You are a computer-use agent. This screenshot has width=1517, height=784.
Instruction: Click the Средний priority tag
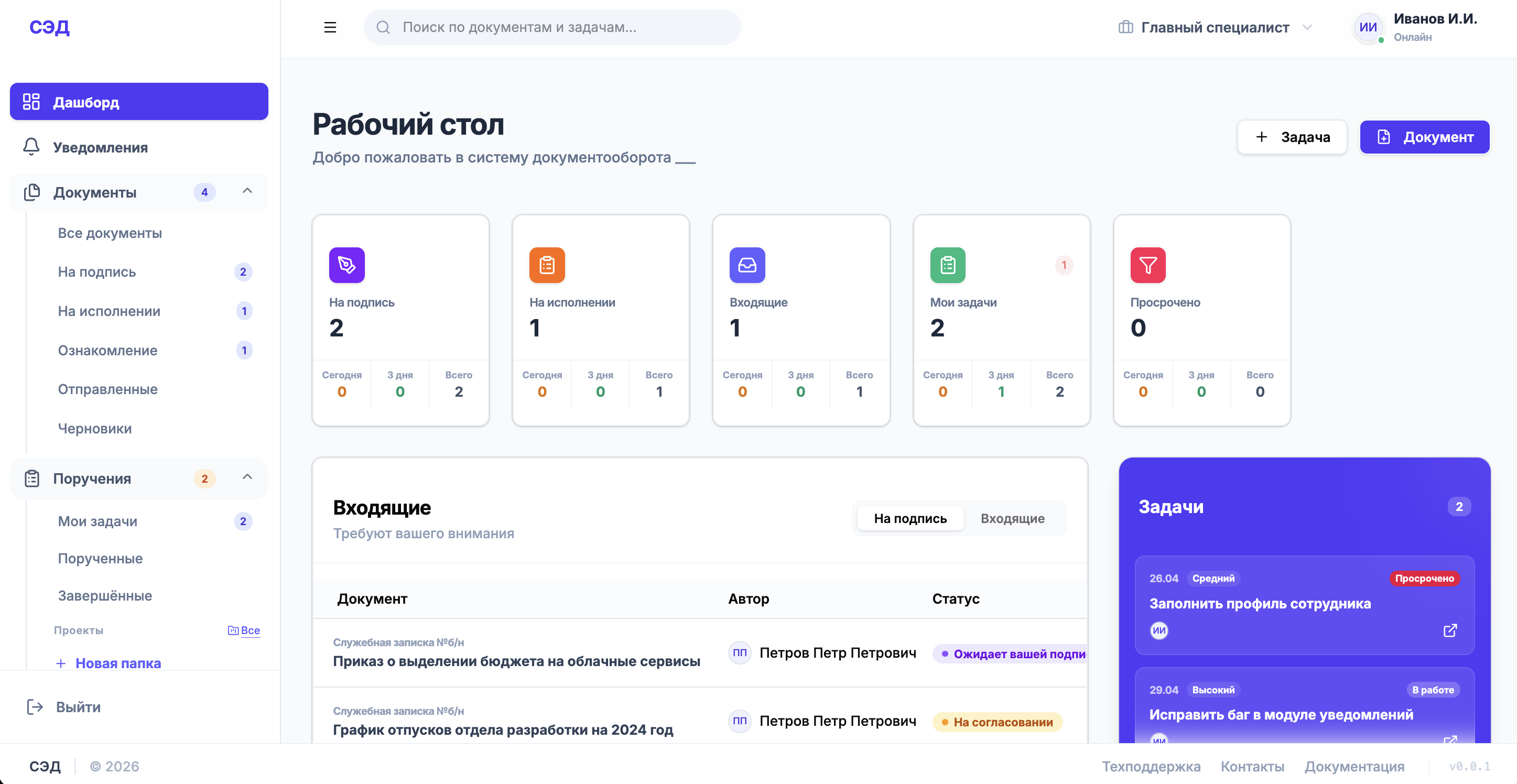(x=1213, y=579)
